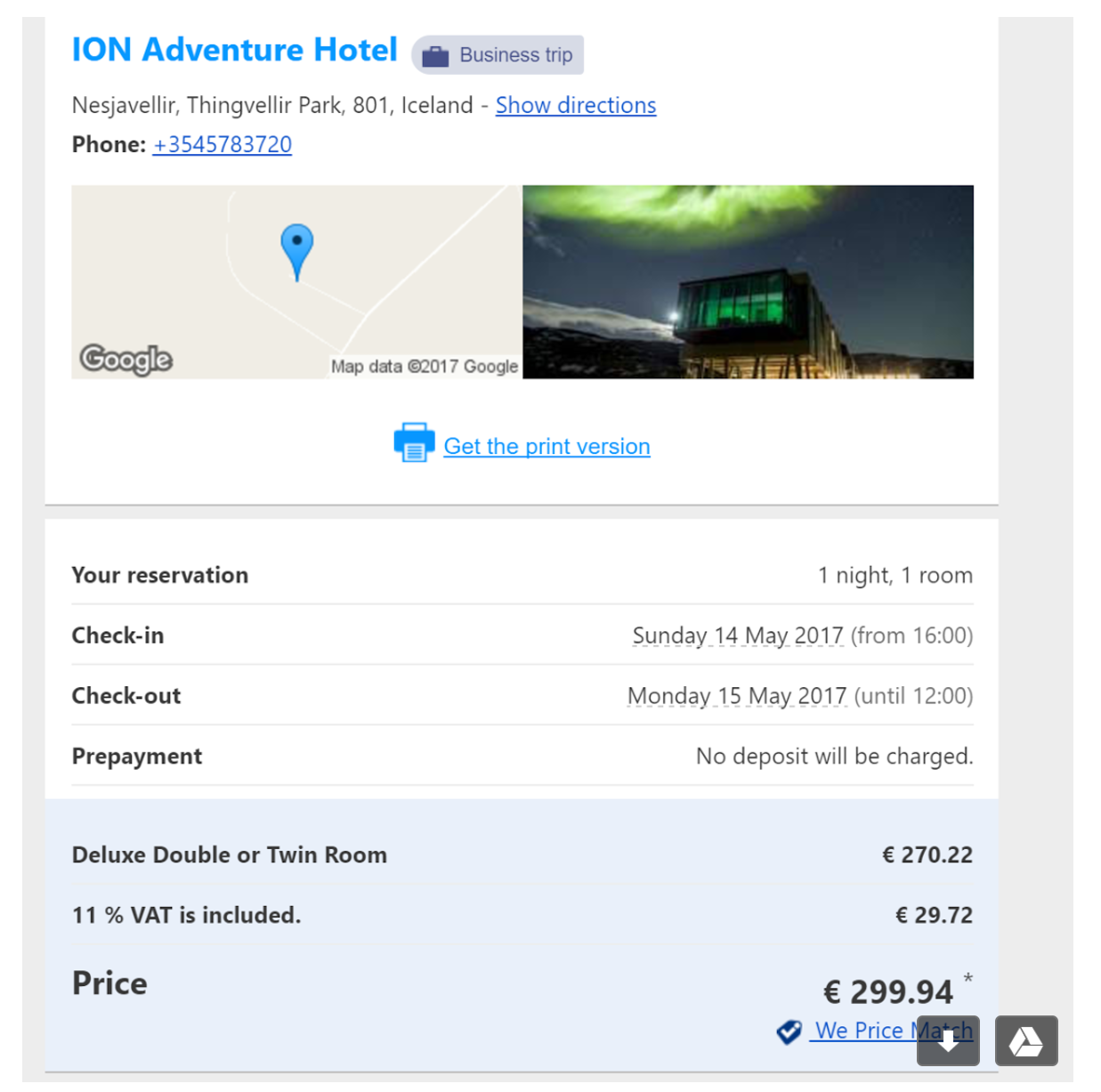Click the briefcase icon in Business trip badge
This screenshot has height=1092, width=1101.
tap(435, 56)
